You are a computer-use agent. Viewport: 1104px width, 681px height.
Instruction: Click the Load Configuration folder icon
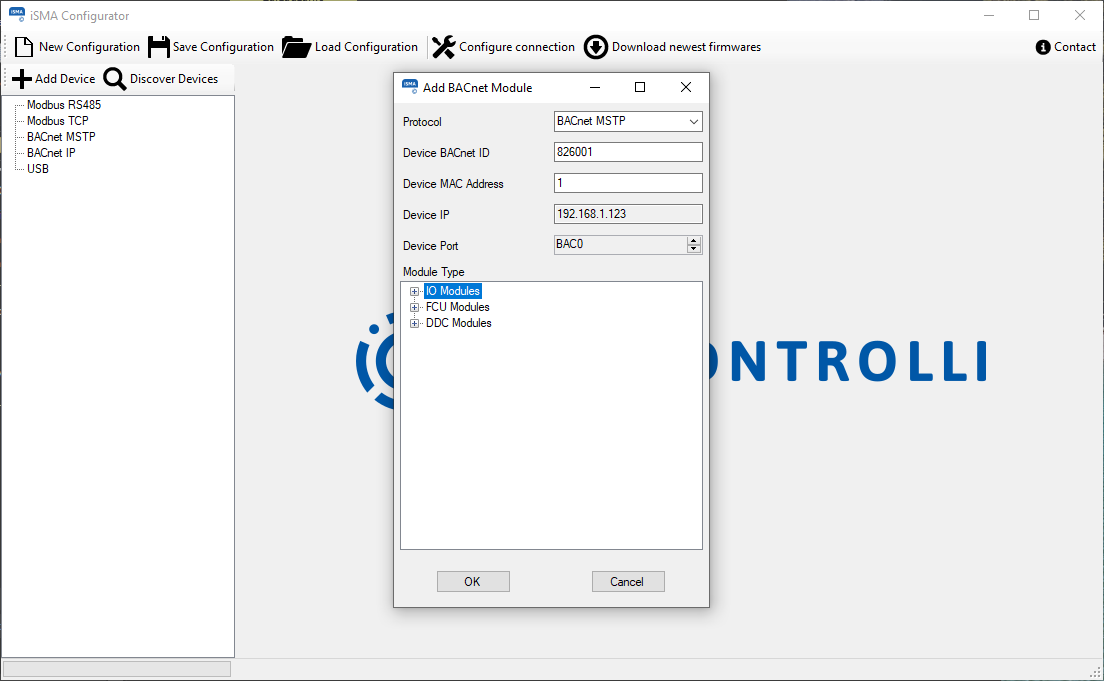(x=296, y=47)
